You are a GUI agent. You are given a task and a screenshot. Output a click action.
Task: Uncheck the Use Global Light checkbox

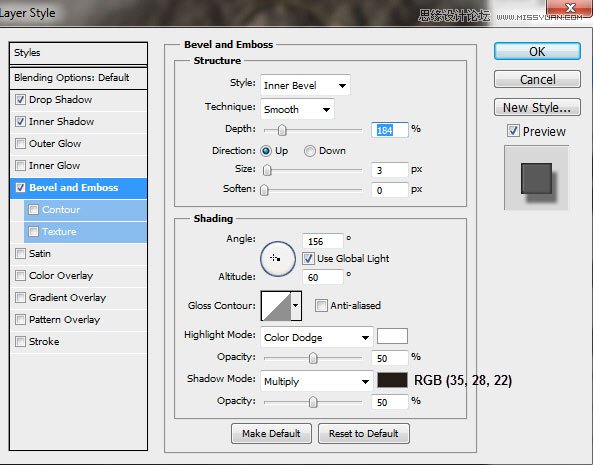tap(308, 259)
